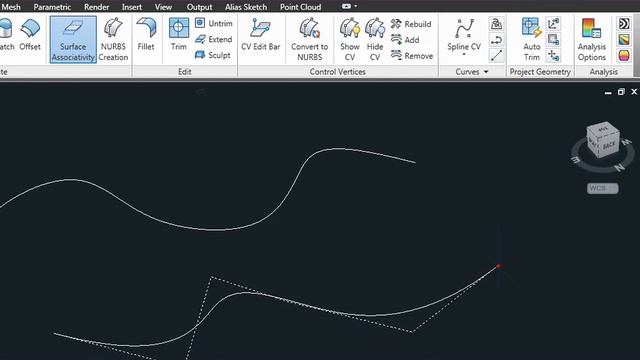Toggle Auto Trim for projected geometry

531,40
